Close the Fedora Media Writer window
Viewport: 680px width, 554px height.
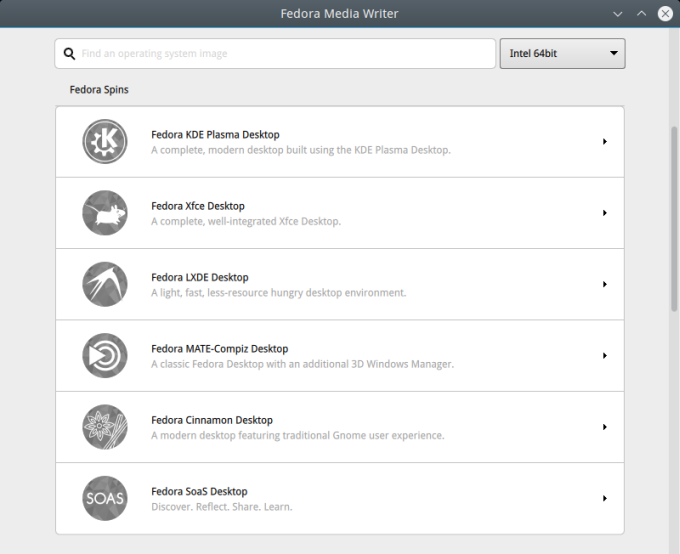coord(665,13)
